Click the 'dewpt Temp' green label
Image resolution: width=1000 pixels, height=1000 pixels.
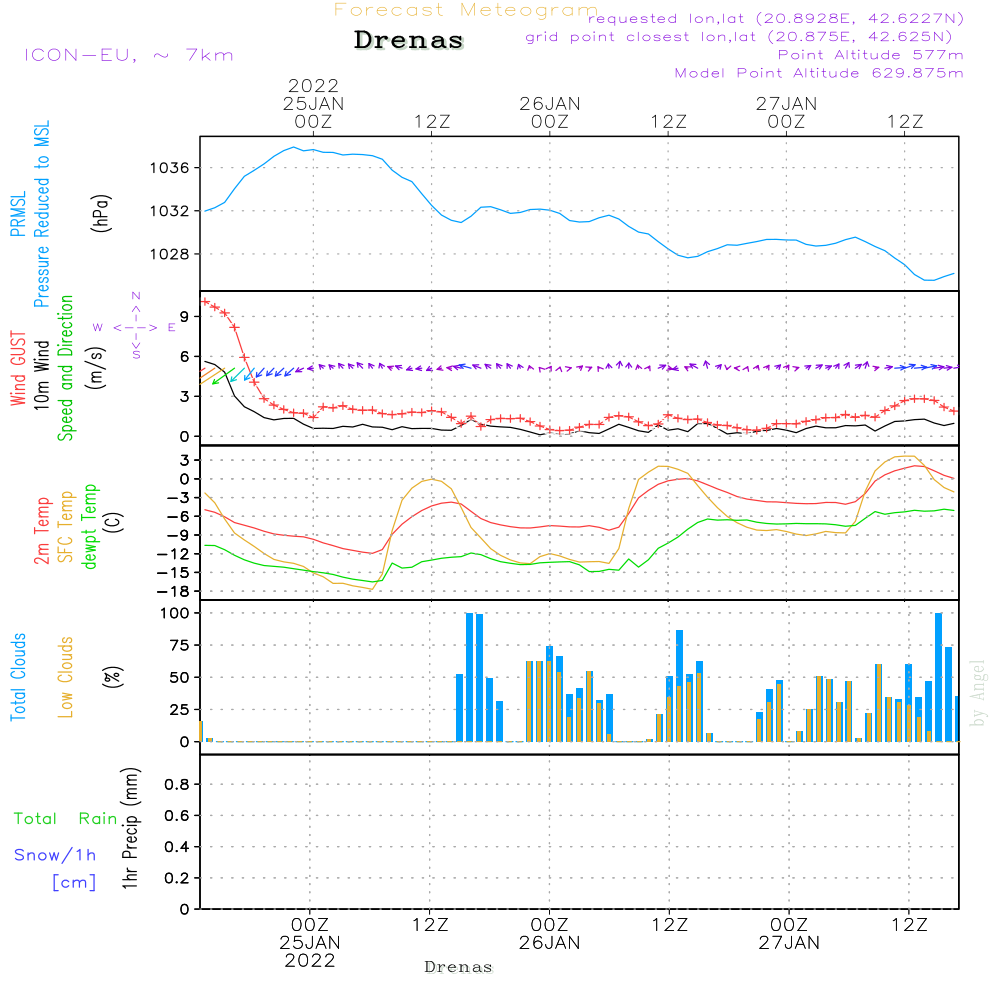89,526
